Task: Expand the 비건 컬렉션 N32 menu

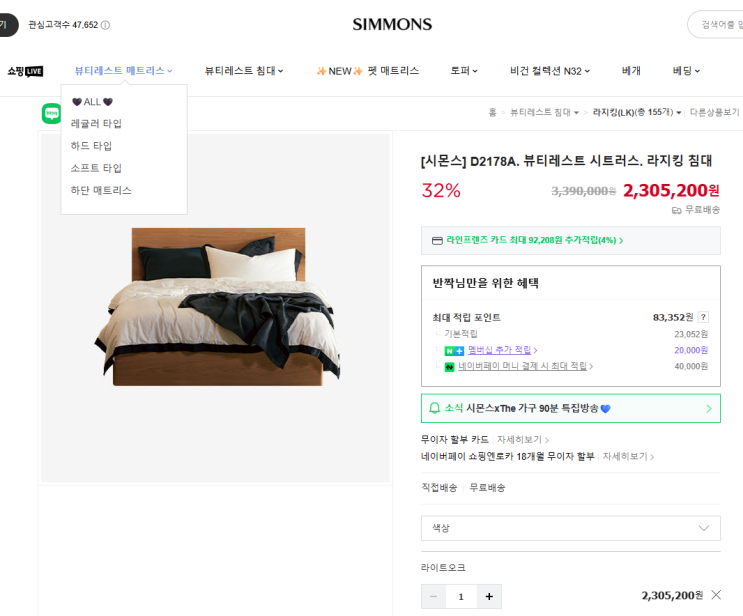Action: tap(550, 71)
